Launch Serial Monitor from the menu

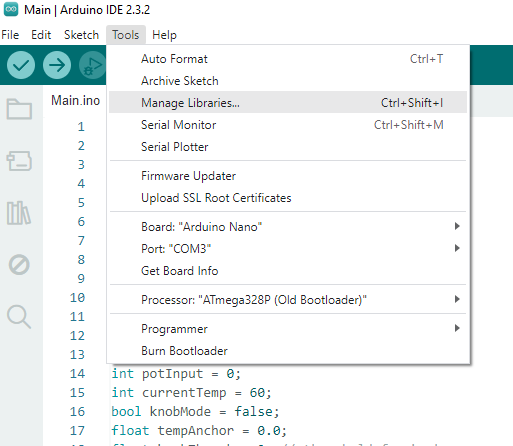[288, 125]
